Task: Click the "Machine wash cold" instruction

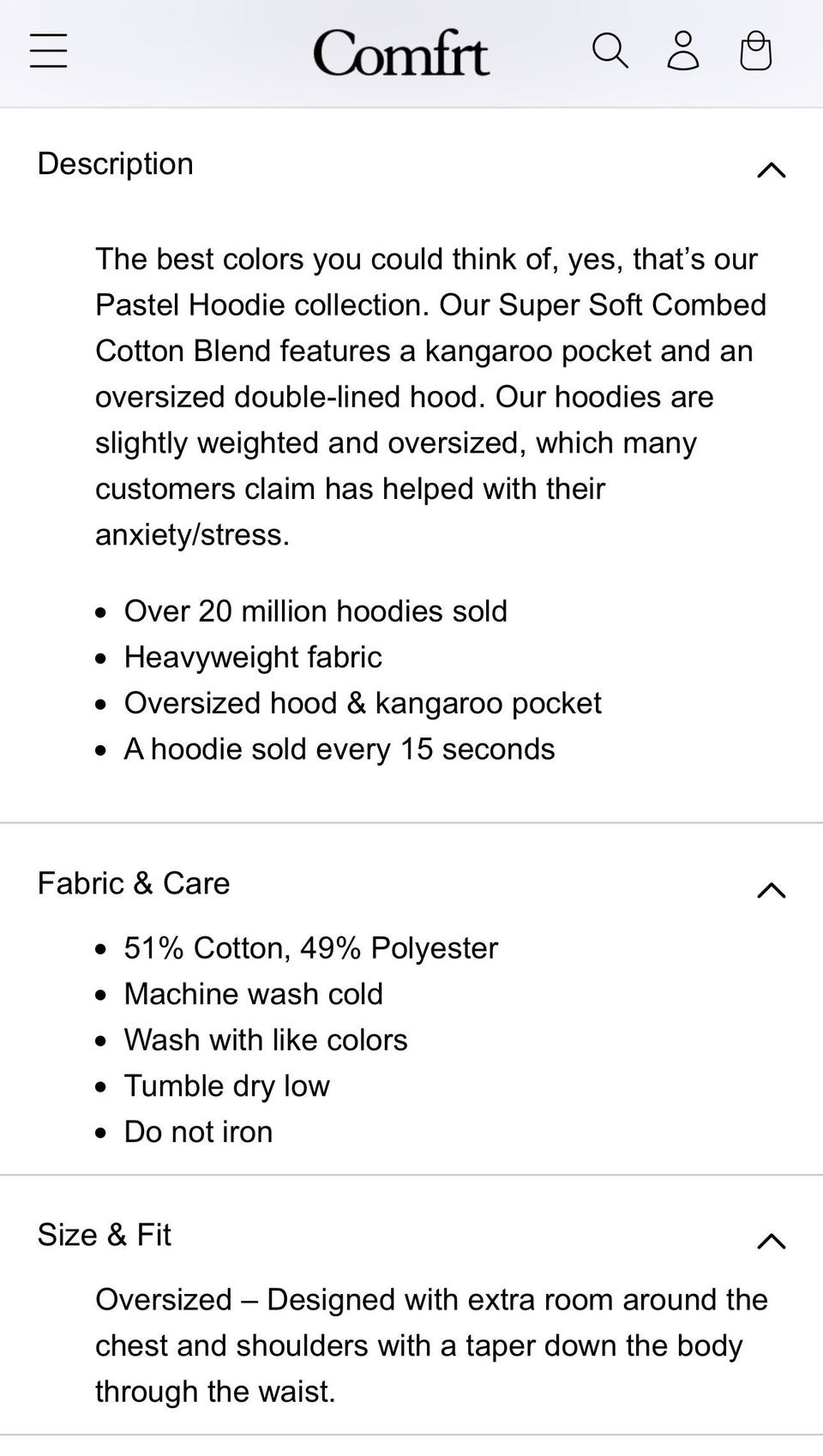Action: [x=254, y=994]
